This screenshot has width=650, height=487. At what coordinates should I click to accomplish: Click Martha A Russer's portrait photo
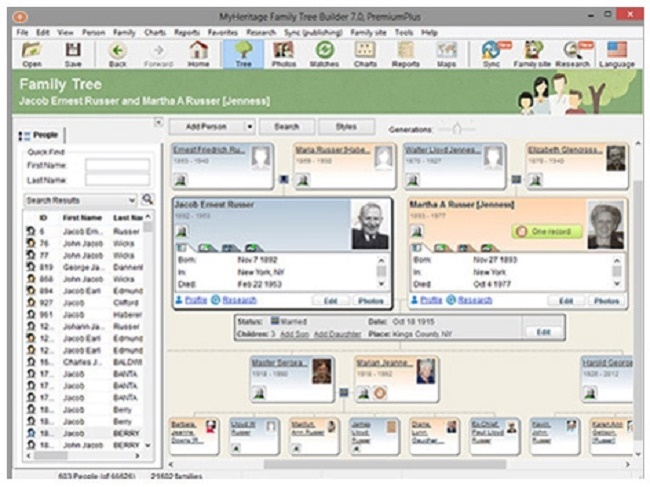[x=606, y=225]
